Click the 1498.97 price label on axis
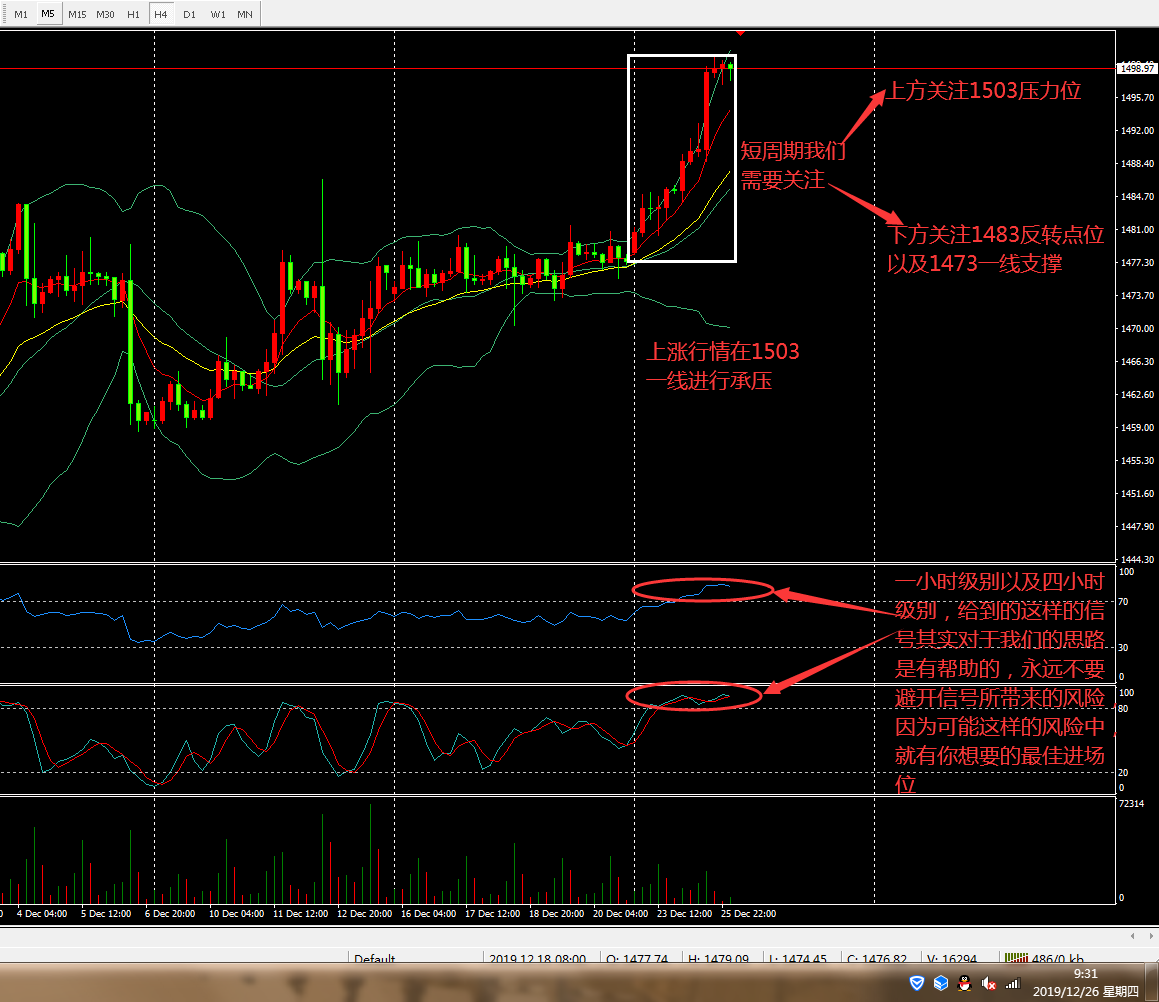This screenshot has height=1002, width=1159. point(1137,69)
